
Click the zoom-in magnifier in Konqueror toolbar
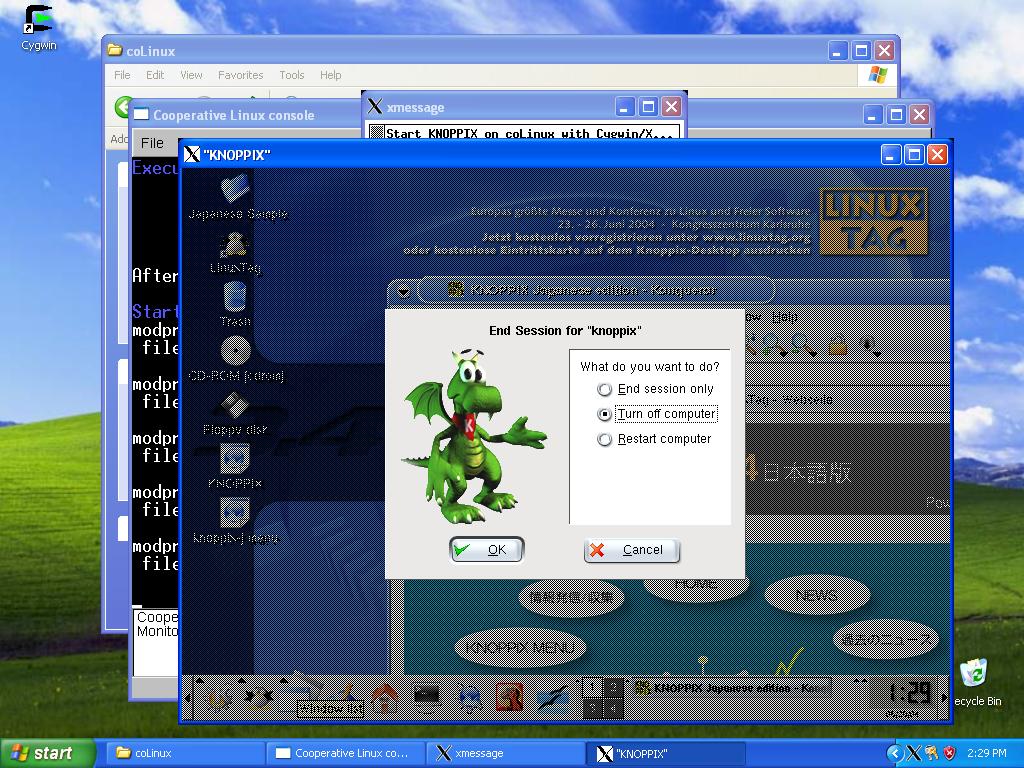click(x=774, y=344)
